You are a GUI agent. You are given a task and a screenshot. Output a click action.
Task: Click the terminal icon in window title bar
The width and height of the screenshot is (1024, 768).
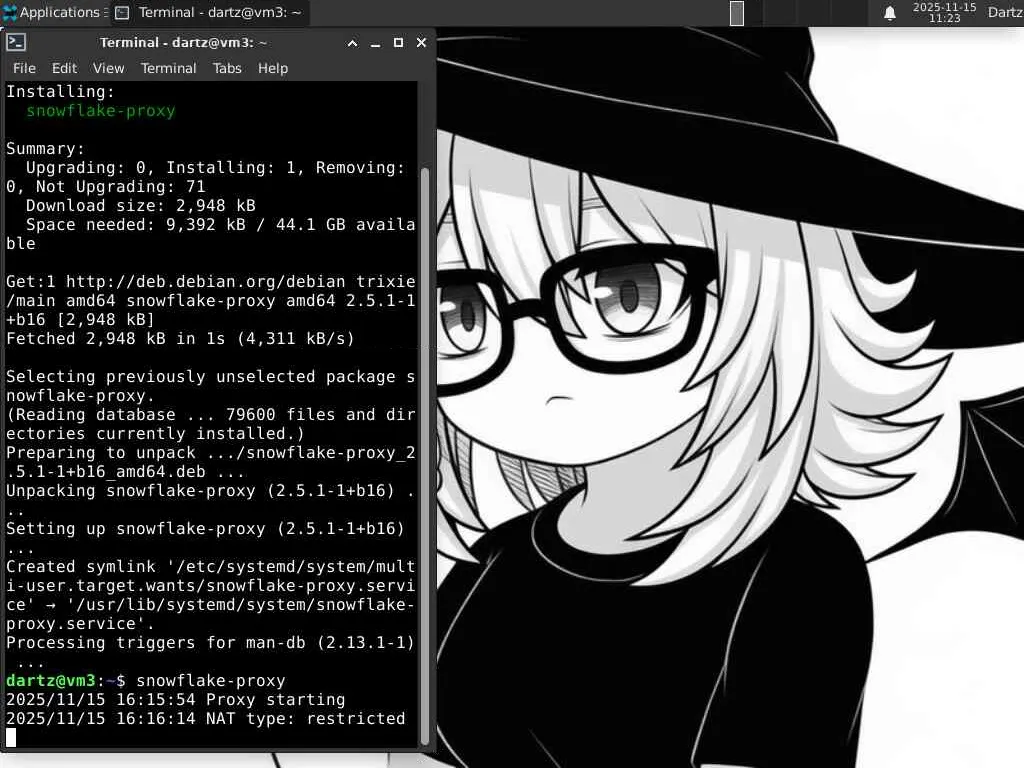[x=16, y=42]
